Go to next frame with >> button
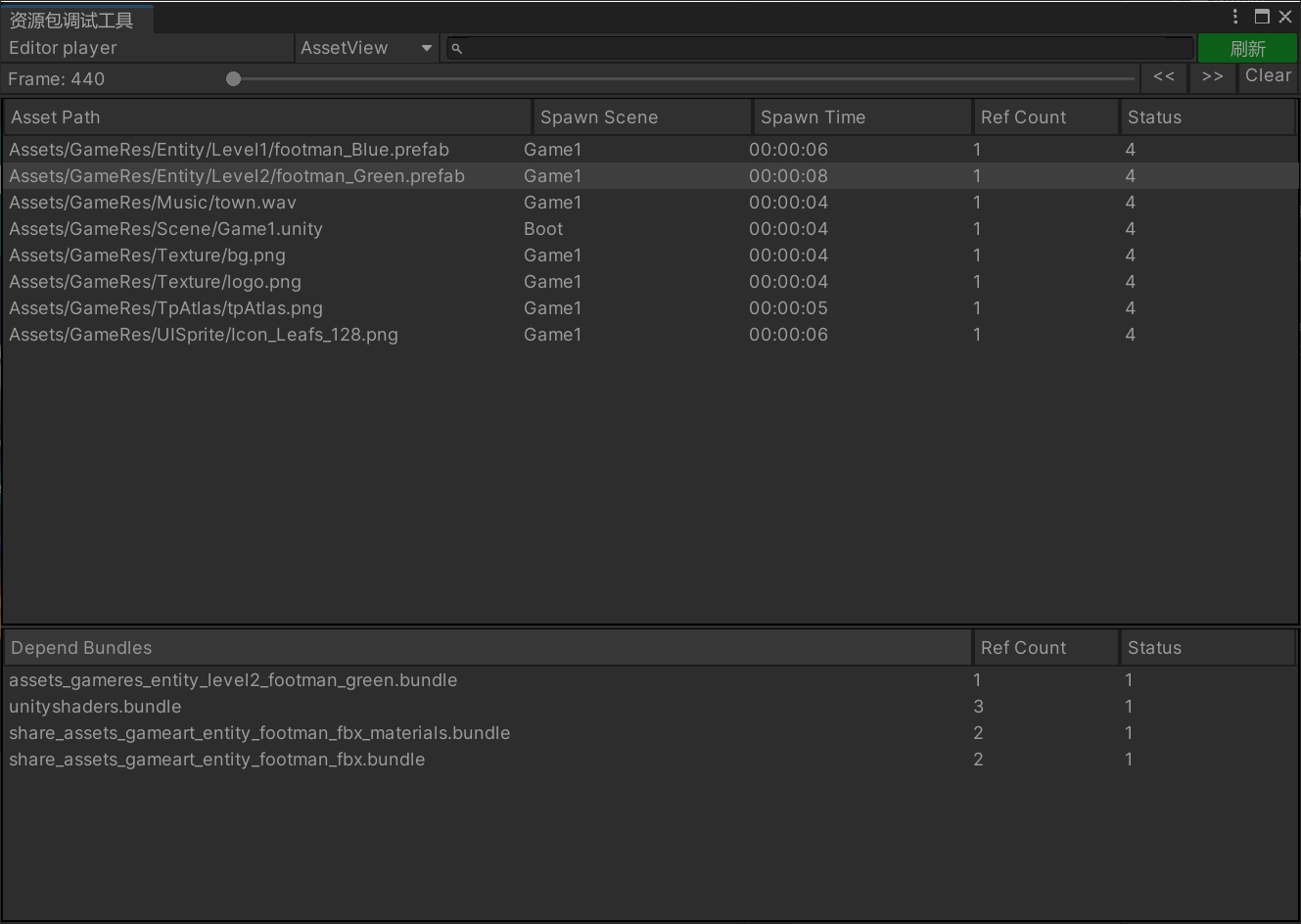Viewport: 1301px width, 924px height. click(x=1213, y=77)
